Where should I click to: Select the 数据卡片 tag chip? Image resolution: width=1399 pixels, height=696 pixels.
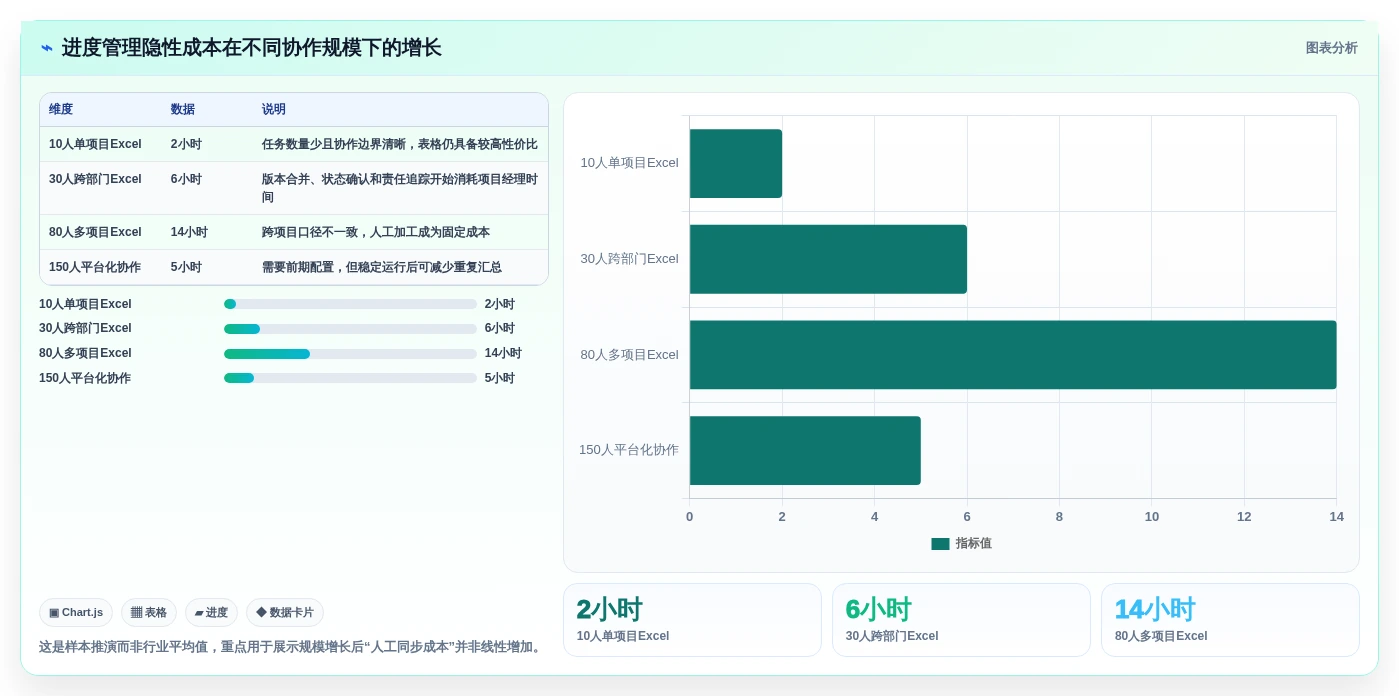click(x=285, y=612)
